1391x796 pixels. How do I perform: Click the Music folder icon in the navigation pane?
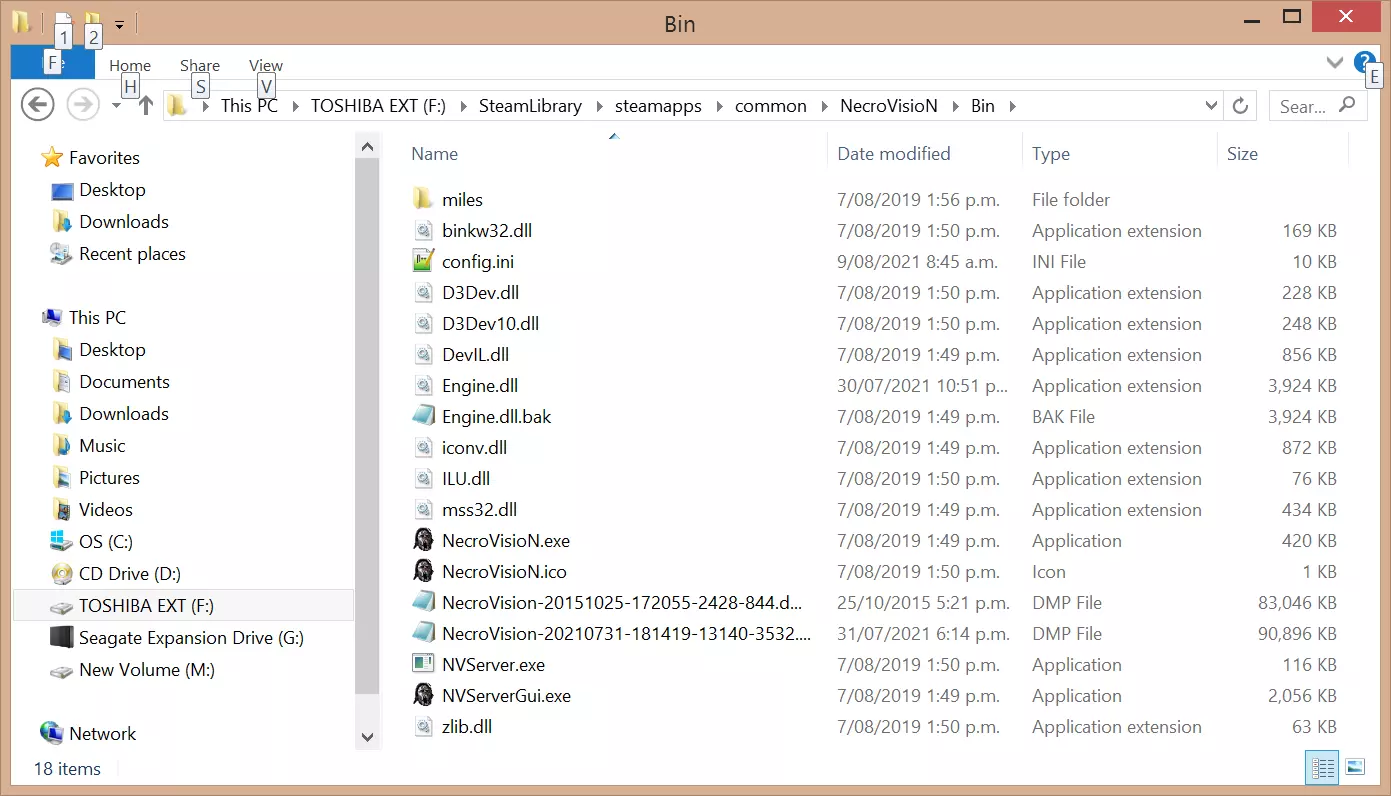[x=62, y=446]
